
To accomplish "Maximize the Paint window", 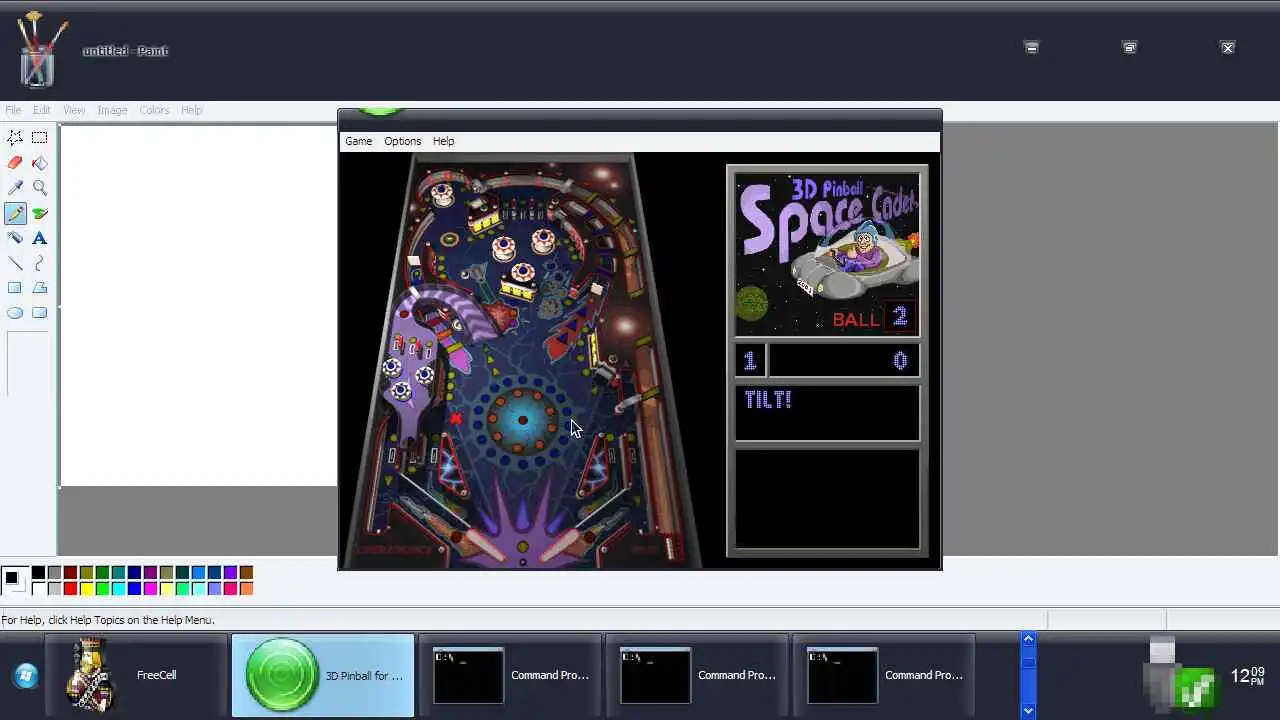I will [x=1130, y=47].
